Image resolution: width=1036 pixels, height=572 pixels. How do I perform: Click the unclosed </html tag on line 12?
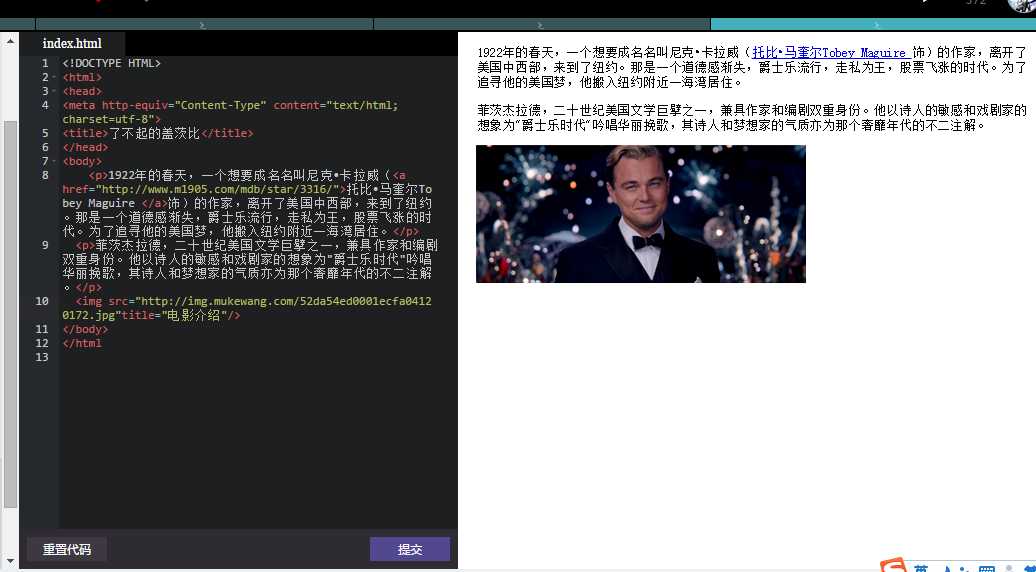click(82, 343)
